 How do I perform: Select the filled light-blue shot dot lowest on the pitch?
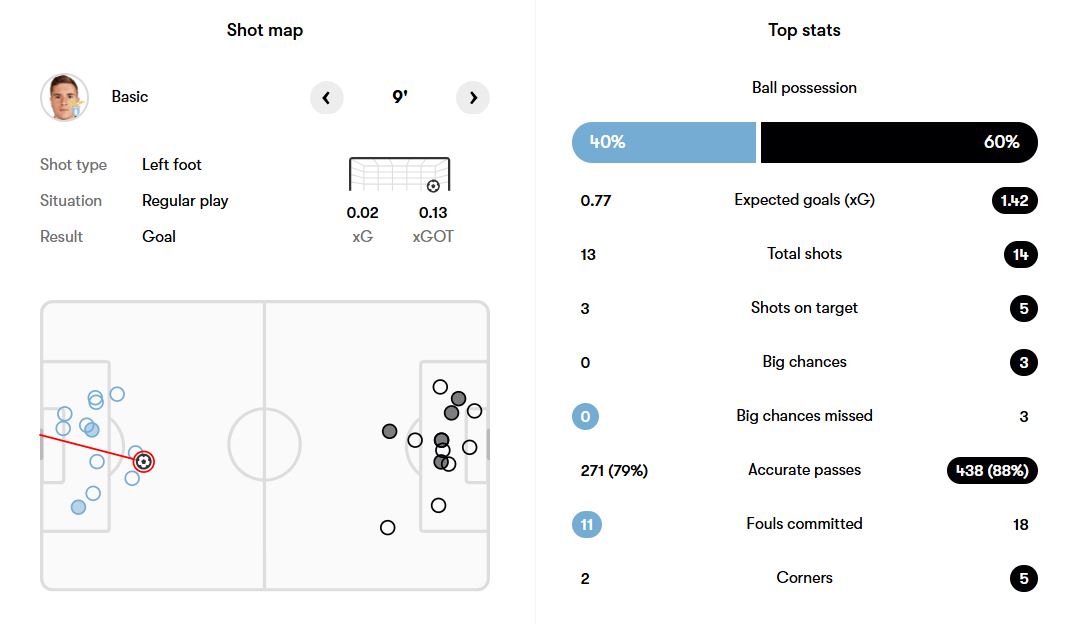pos(79,507)
